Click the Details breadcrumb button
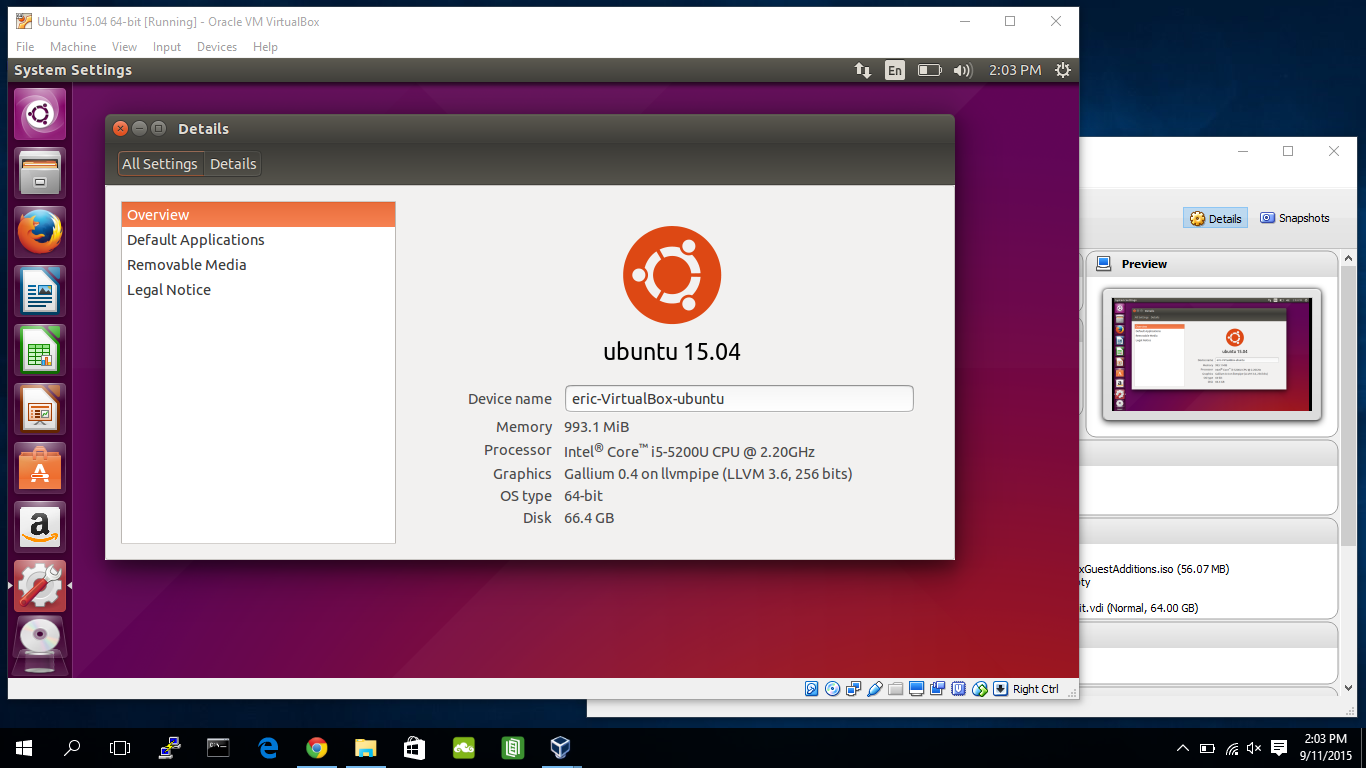 pos(233,164)
